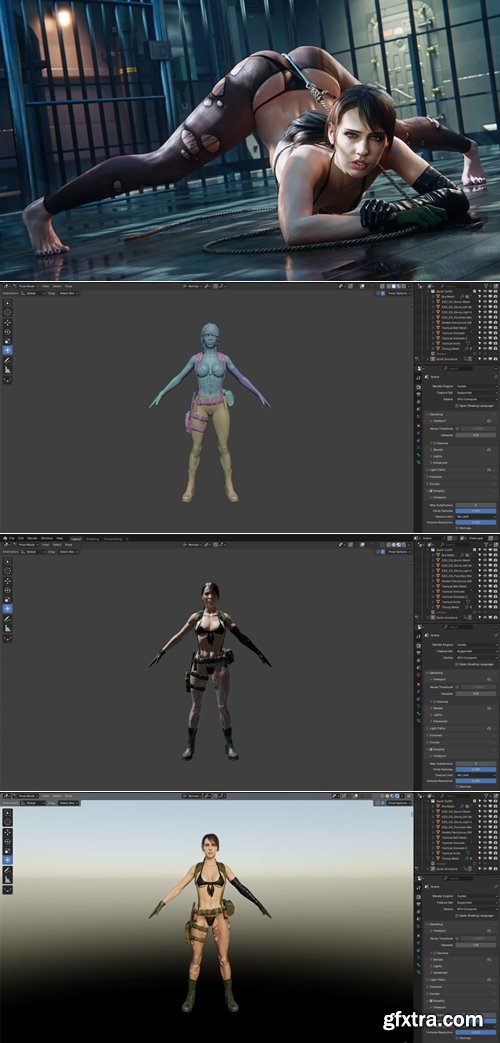The width and height of the screenshot is (500, 1043).
Task: Open Object properties tab in dark textured-model window
Action: pos(418,684)
